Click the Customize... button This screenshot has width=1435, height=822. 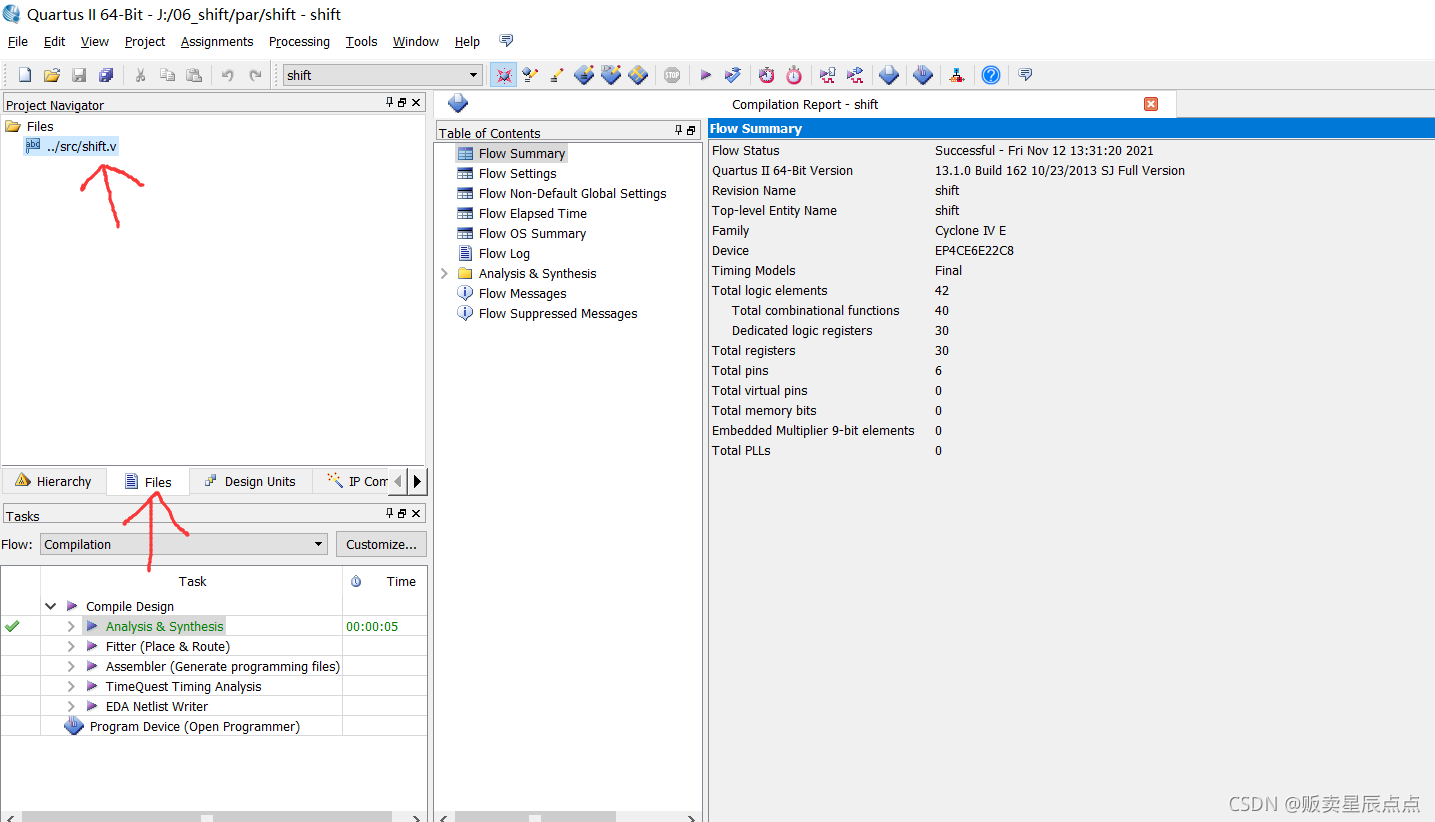381,544
